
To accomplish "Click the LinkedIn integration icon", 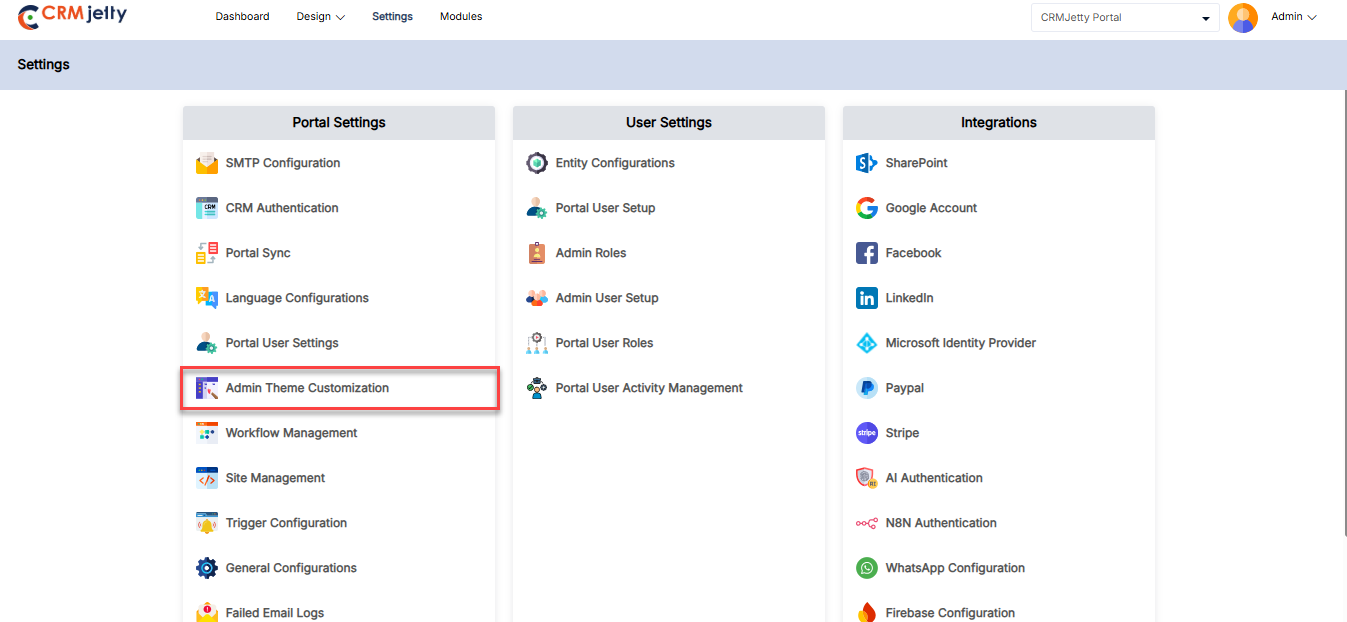I will pyautogui.click(x=867, y=298).
